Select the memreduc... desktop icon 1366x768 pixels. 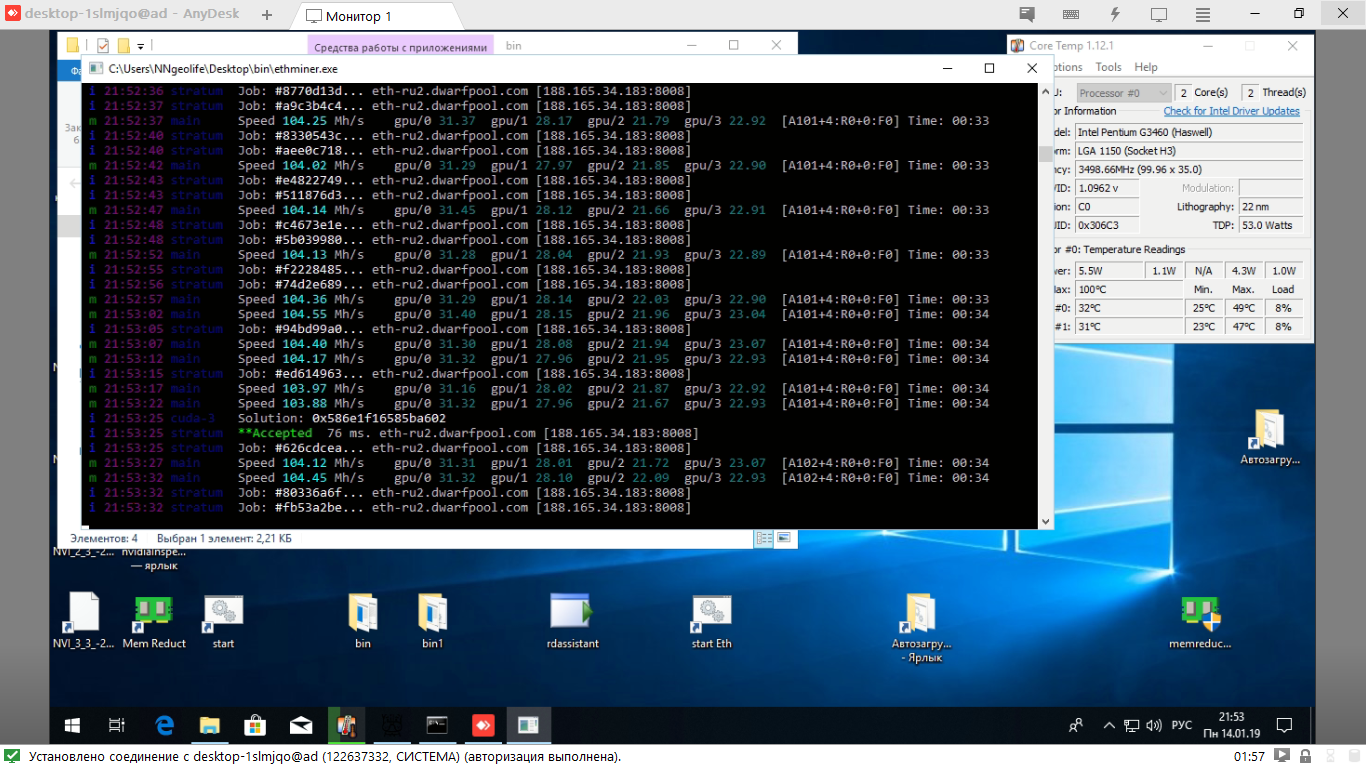click(x=1200, y=622)
